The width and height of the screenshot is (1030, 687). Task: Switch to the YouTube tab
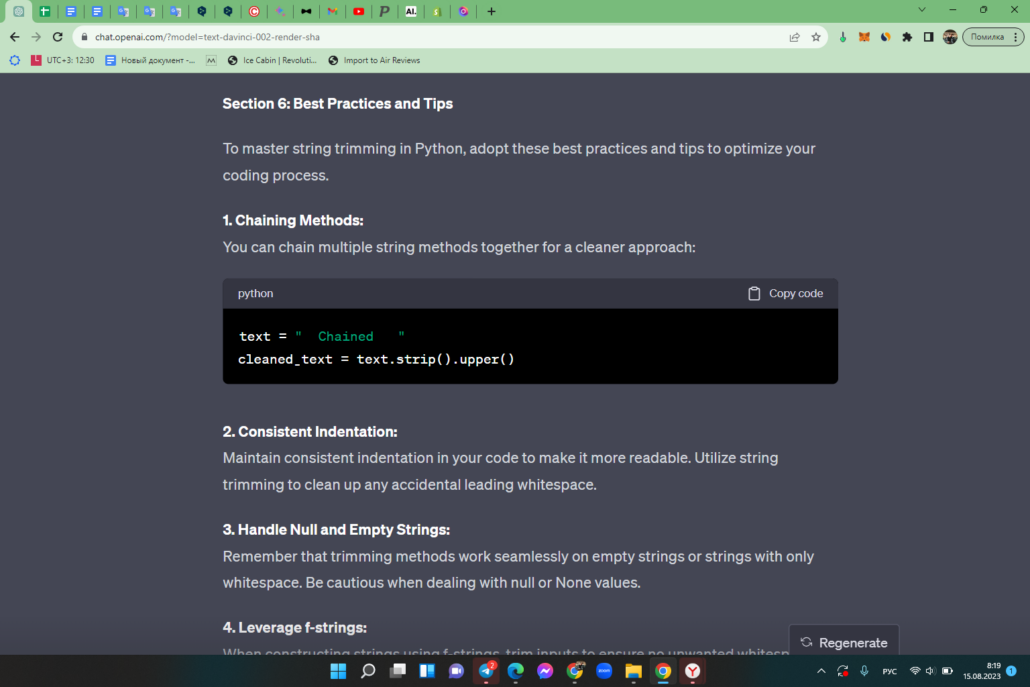click(359, 11)
